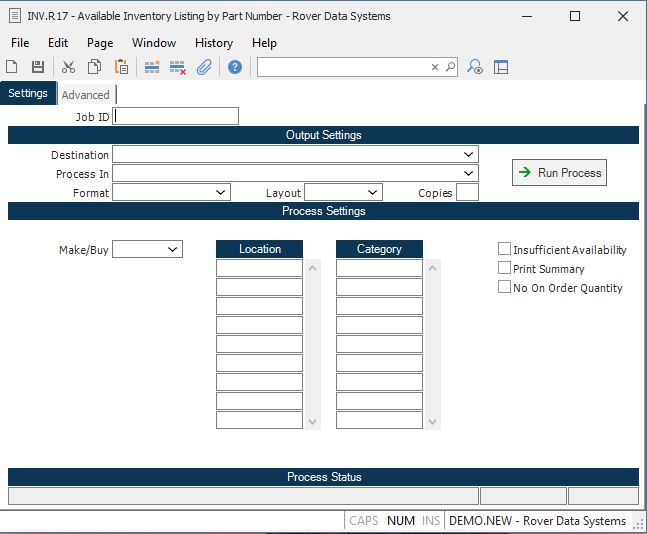The image size is (647, 534).
Task: Switch to the Advanced tab
Action: [85, 95]
